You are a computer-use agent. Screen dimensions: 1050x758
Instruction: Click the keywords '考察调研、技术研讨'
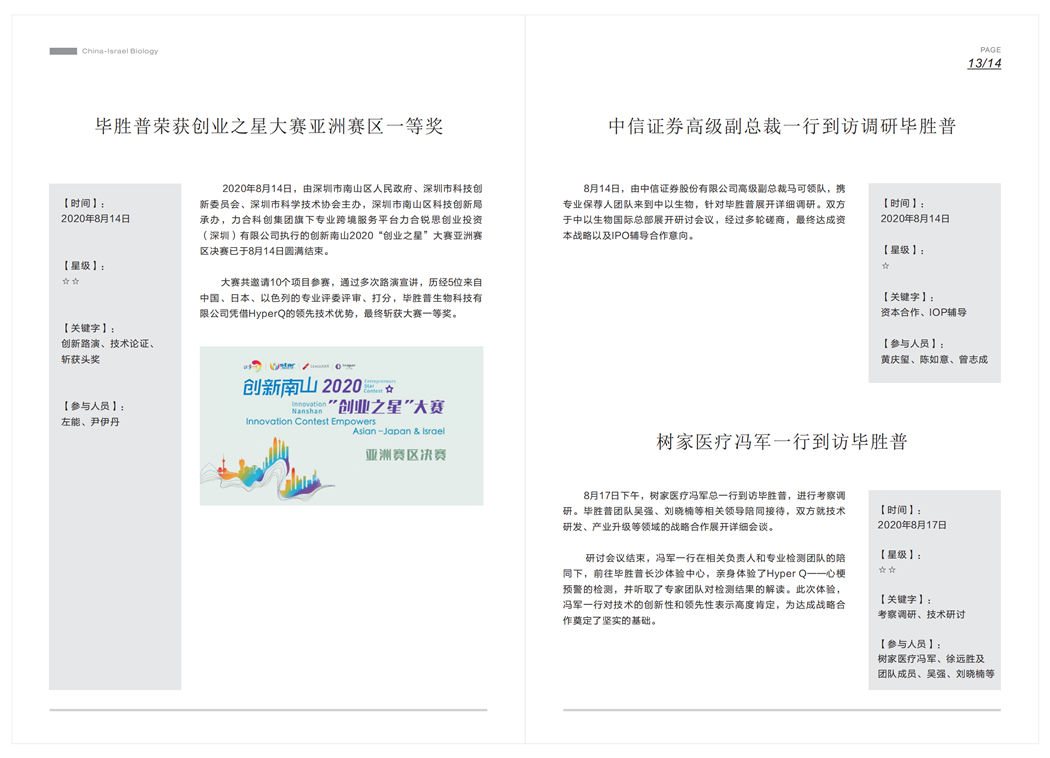(x=921, y=614)
